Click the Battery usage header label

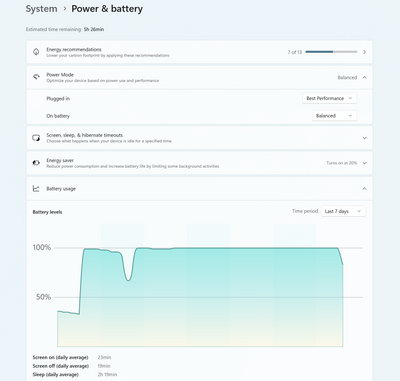(61, 189)
